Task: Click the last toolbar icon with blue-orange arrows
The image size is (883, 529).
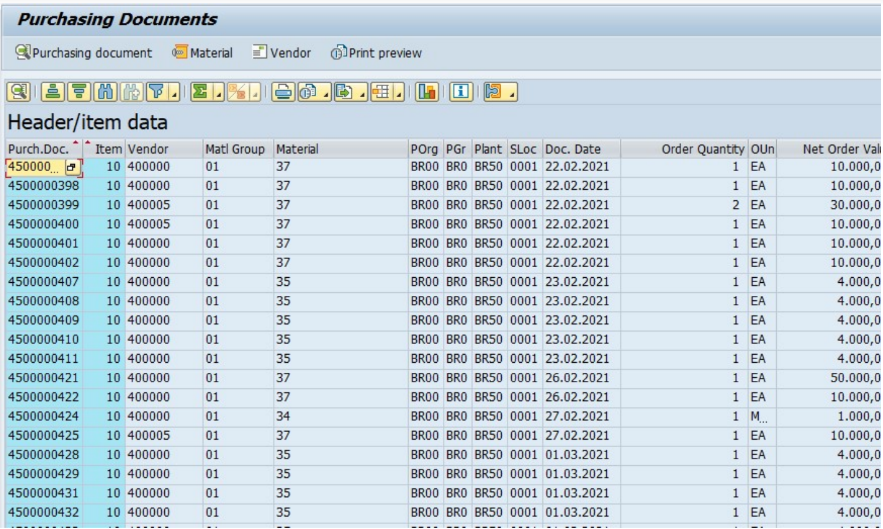Action: 494,91
